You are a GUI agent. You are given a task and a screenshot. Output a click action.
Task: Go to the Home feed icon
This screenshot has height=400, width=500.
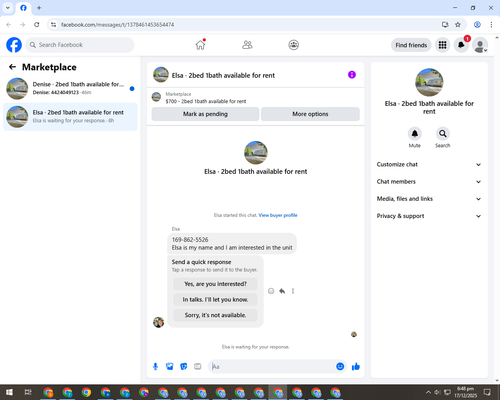point(200,45)
